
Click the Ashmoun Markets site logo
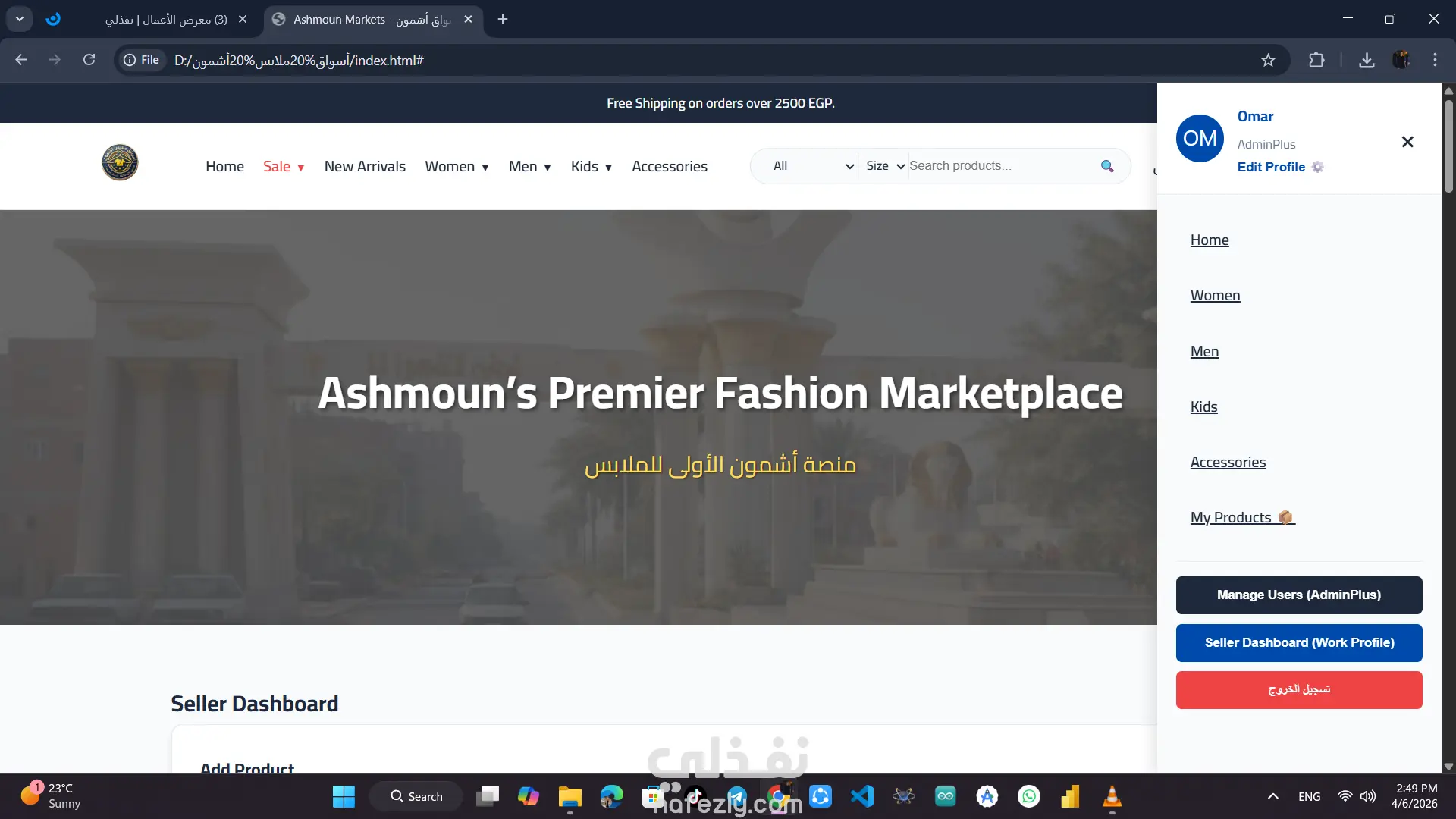120,162
